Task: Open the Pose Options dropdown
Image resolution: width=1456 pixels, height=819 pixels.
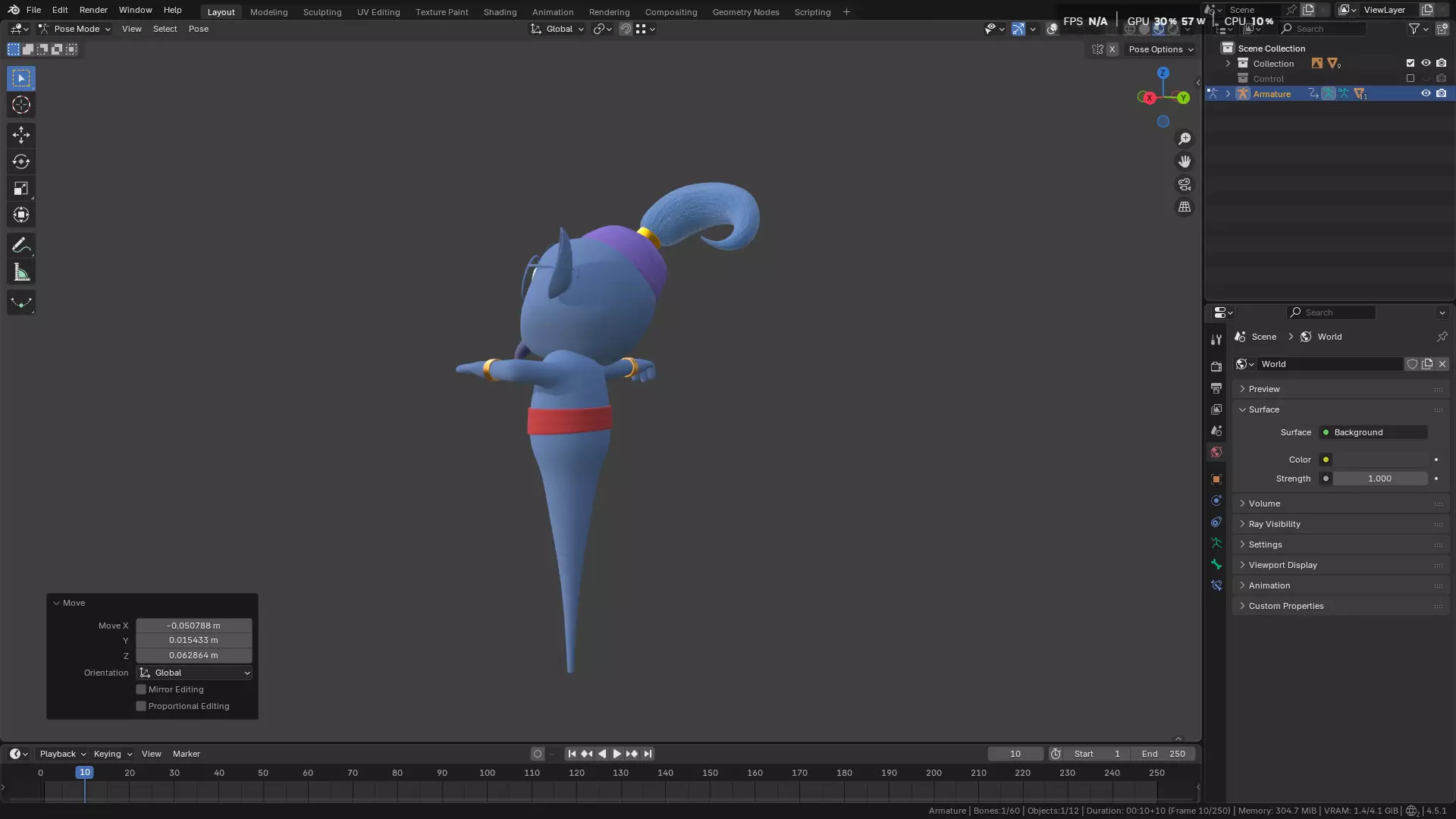Action: coord(1160,49)
